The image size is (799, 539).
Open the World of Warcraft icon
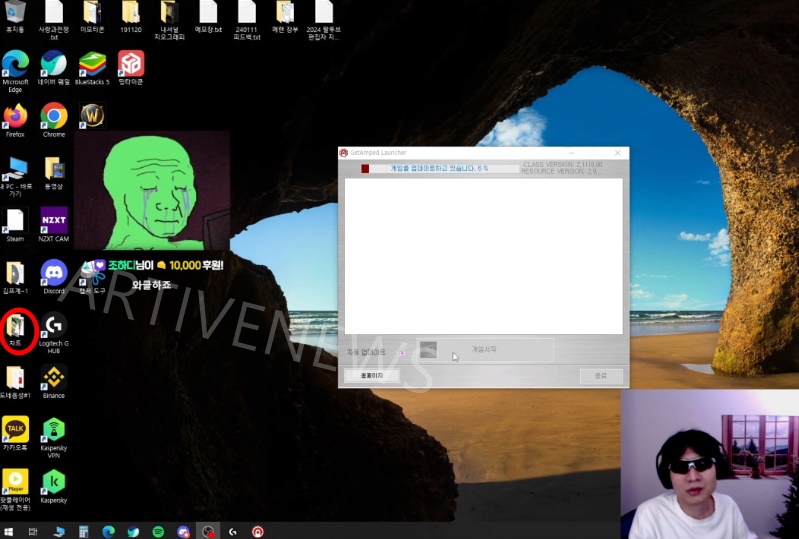(92, 116)
